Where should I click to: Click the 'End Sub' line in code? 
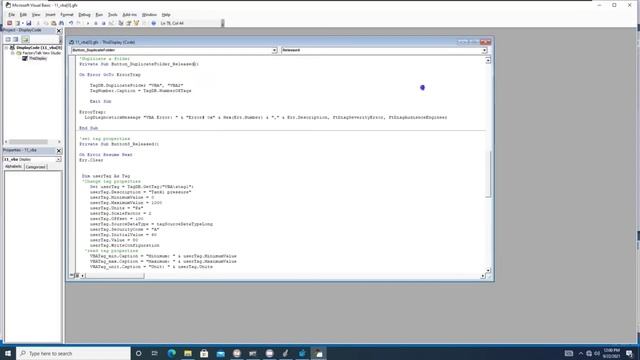click(89, 128)
